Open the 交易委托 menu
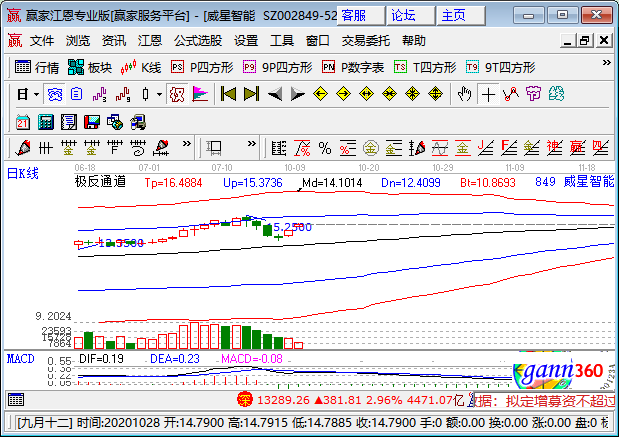This screenshot has width=619, height=437. click(366, 41)
